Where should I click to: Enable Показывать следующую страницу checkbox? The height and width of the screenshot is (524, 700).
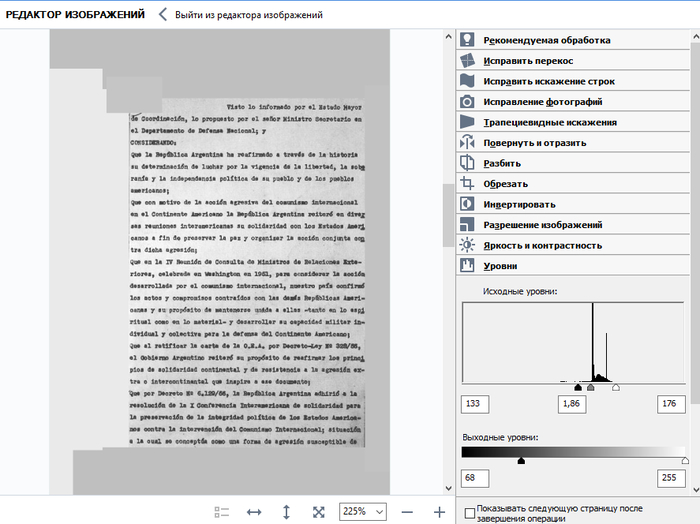click(470, 511)
